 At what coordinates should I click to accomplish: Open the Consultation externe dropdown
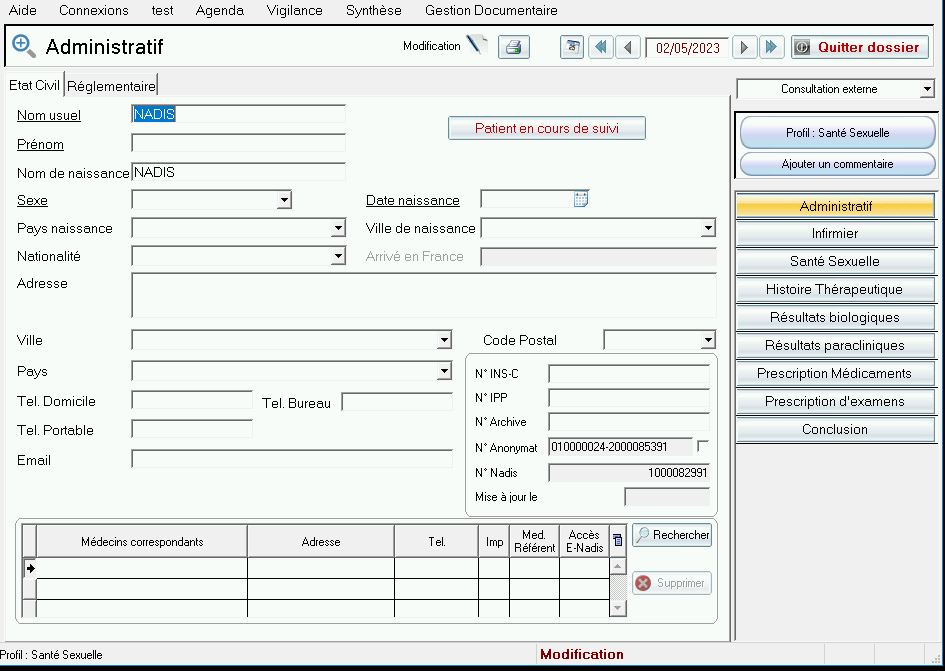(x=927, y=89)
